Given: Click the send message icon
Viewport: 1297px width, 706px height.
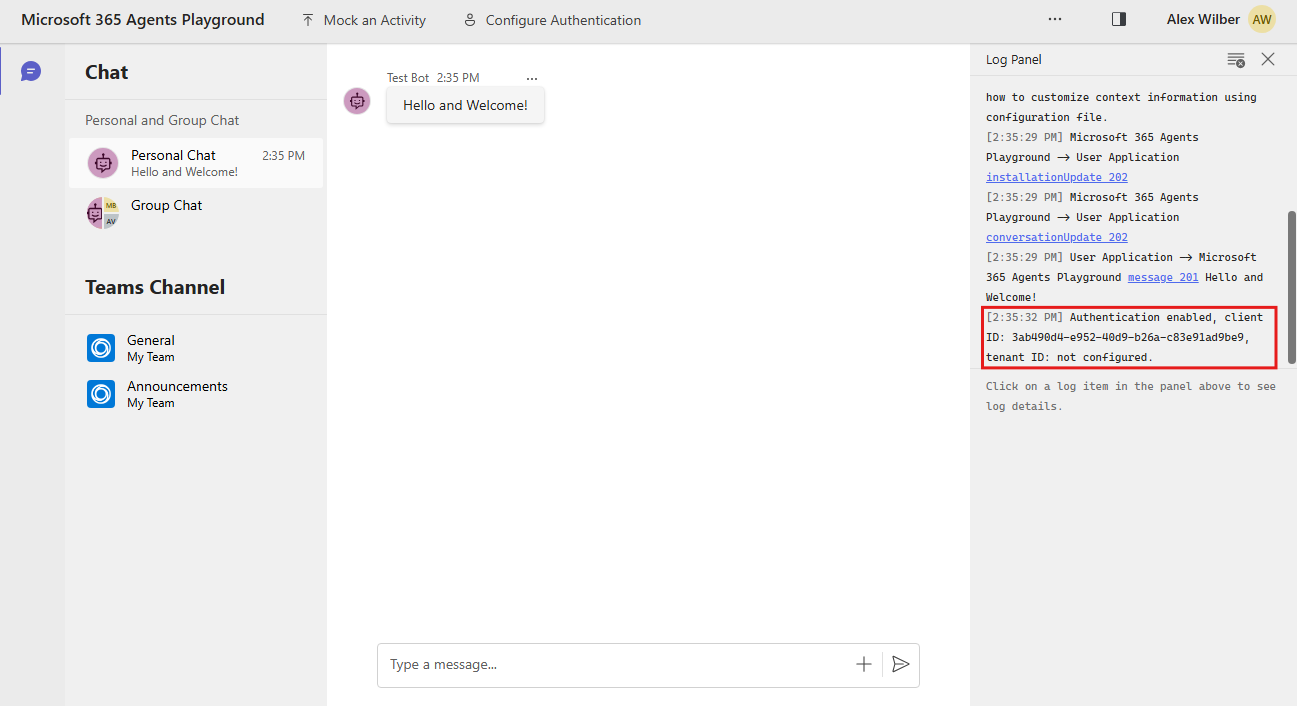Looking at the screenshot, I should pos(900,664).
